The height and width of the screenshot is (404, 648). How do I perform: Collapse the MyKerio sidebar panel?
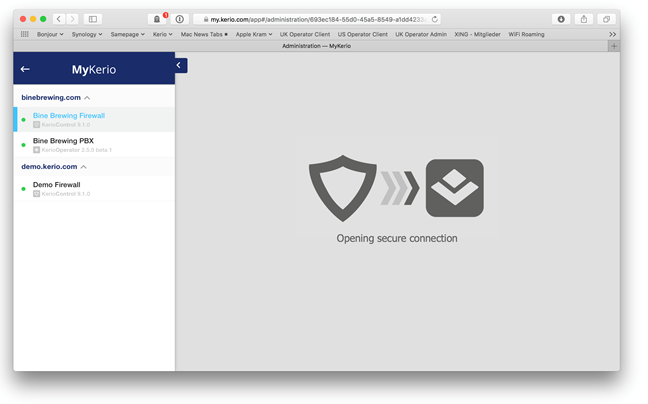(181, 65)
